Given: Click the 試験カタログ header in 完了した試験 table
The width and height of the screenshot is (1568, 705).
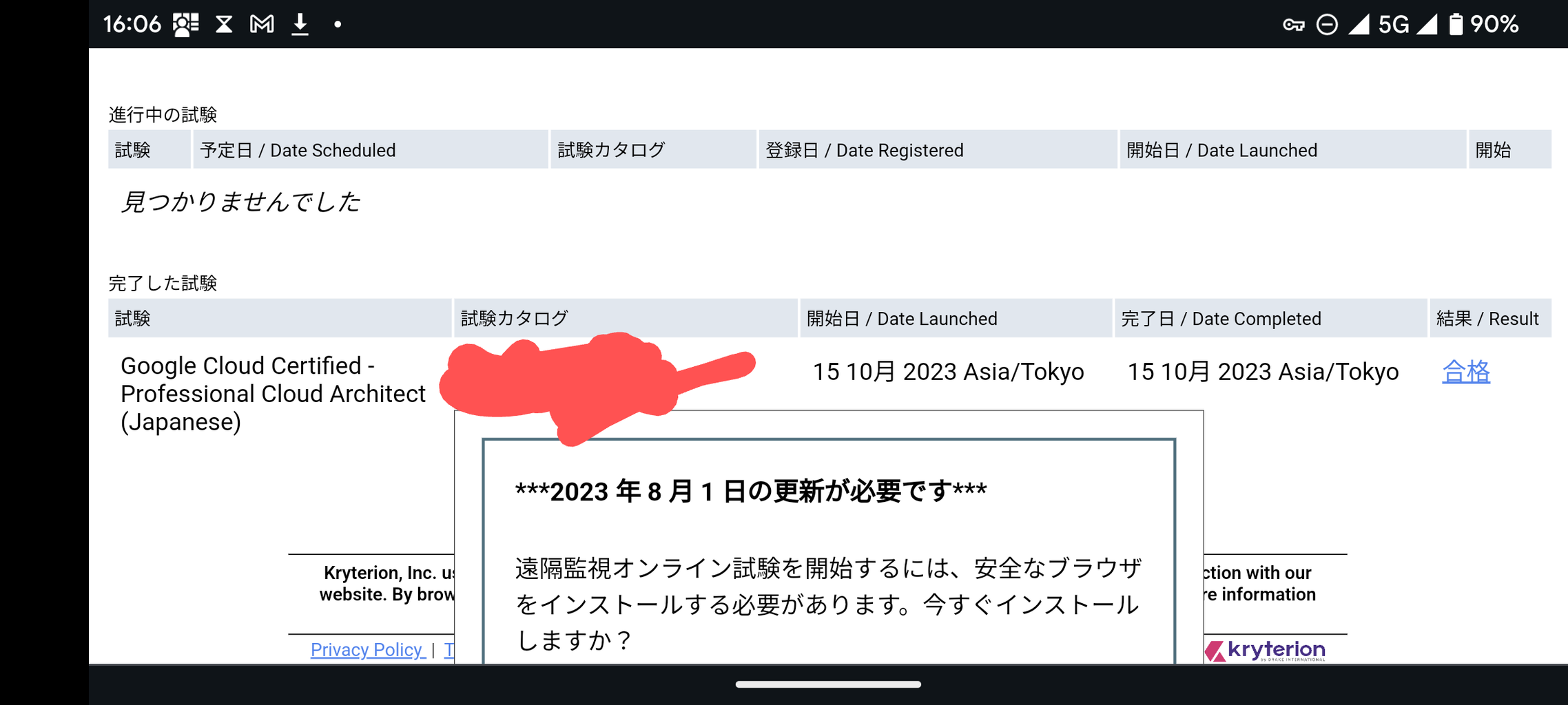Looking at the screenshot, I should [x=626, y=318].
